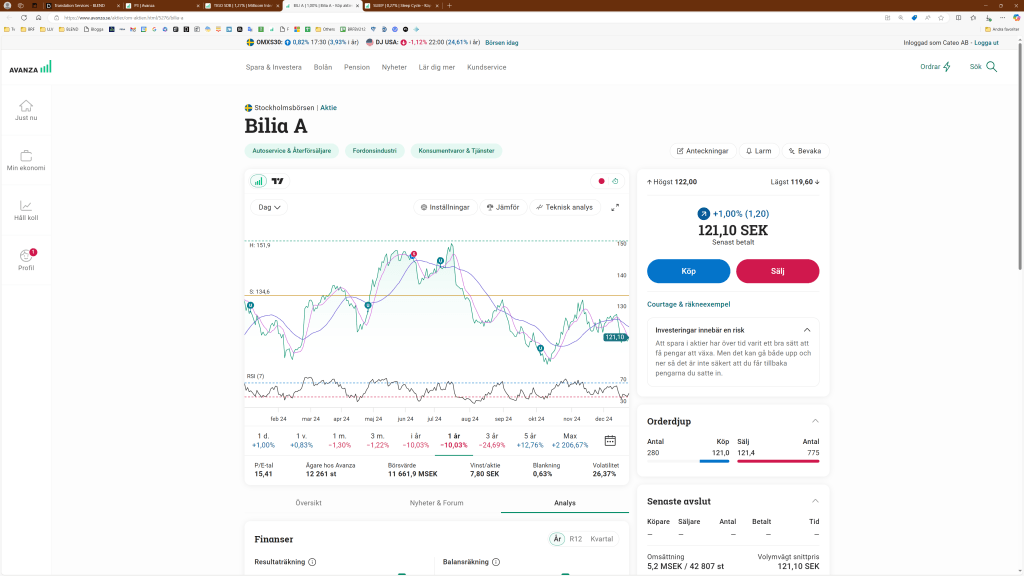Toggle the Avanza bar chart view
The height and width of the screenshot is (576, 1024).
258,181
